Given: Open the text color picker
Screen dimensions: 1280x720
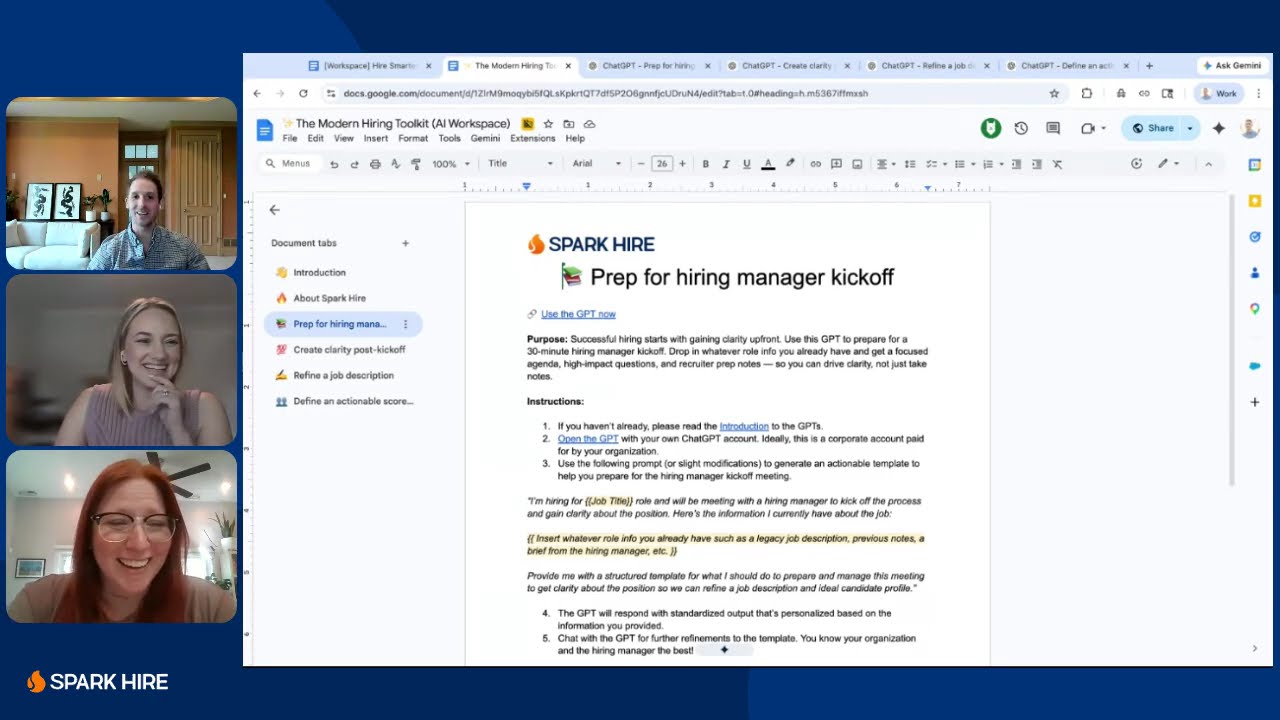Looking at the screenshot, I should [x=768, y=164].
